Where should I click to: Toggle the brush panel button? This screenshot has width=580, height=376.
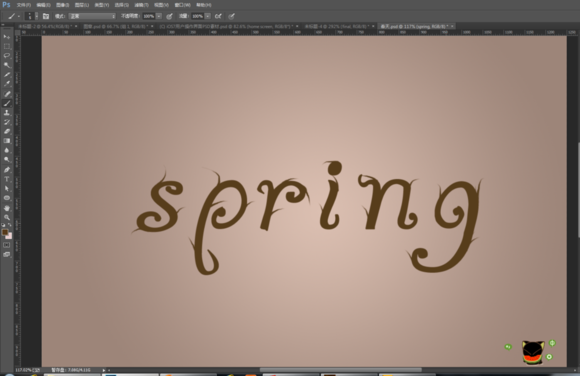click(x=46, y=16)
